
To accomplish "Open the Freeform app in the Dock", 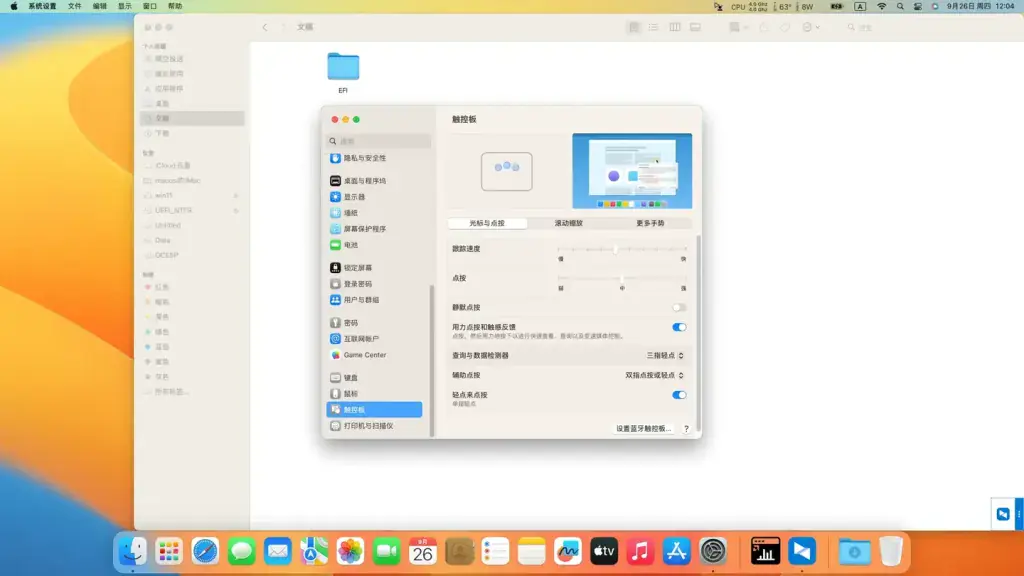I will pyautogui.click(x=568, y=551).
